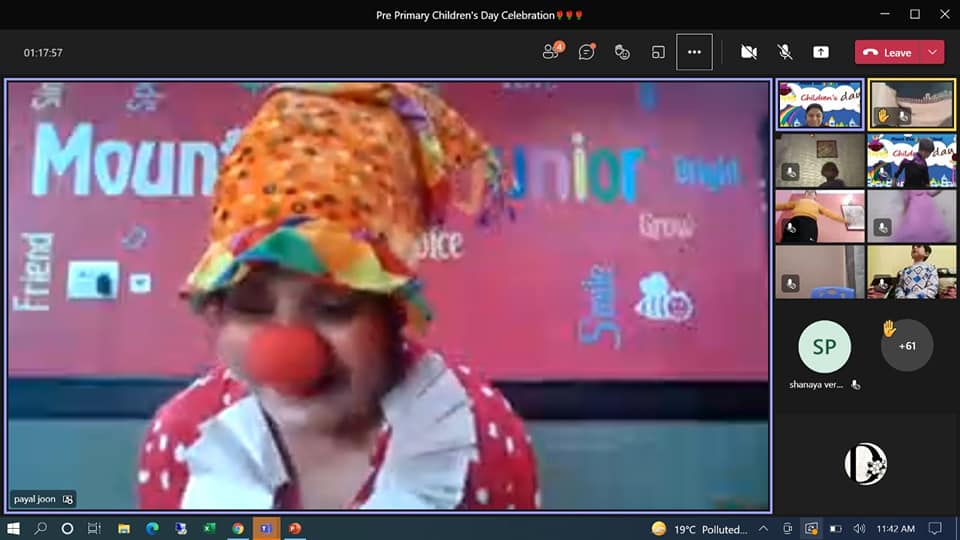
Task: Click the main clown video feed
Action: 388,296
